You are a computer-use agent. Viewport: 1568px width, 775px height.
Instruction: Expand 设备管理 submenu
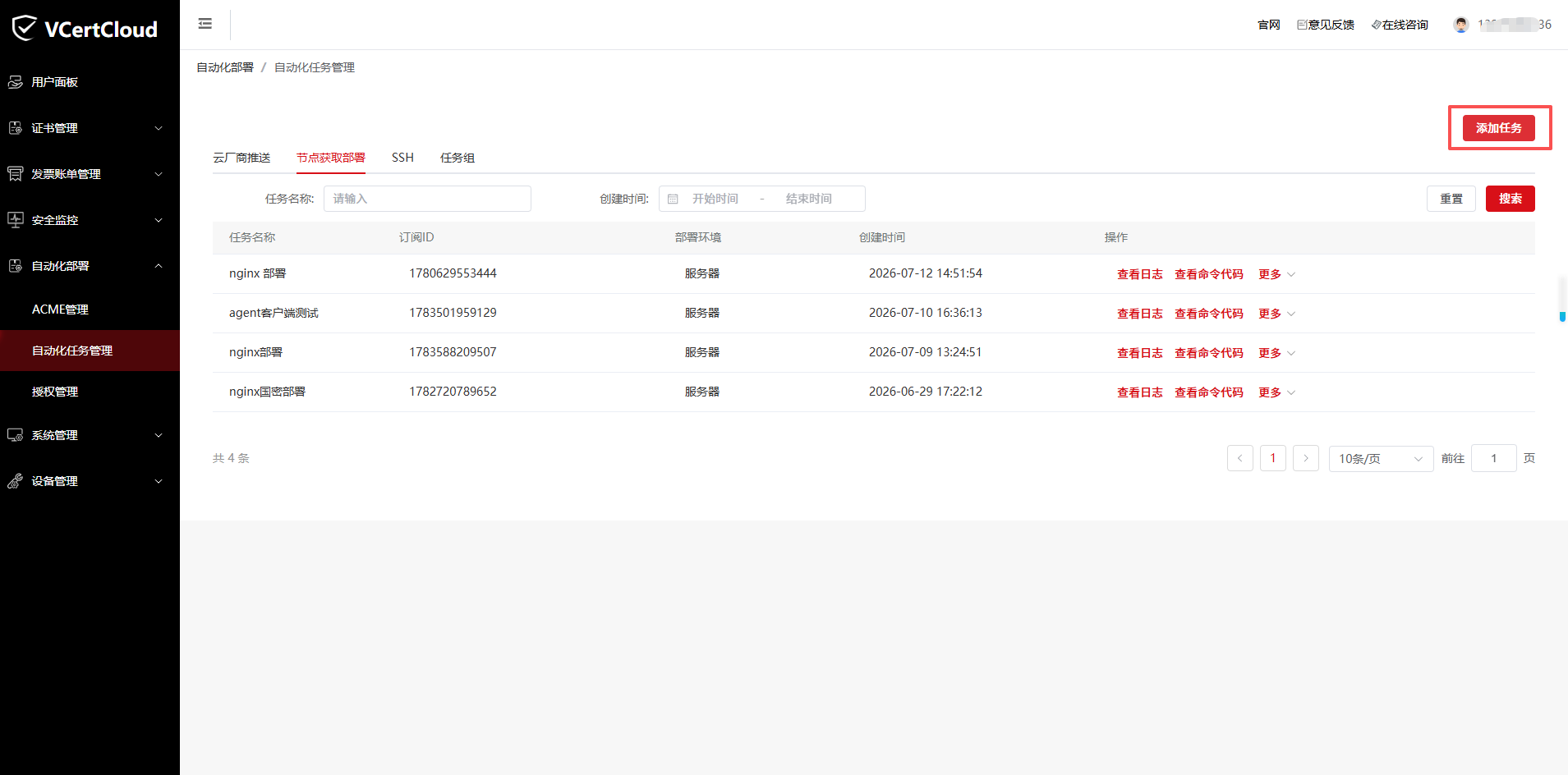coord(159,481)
